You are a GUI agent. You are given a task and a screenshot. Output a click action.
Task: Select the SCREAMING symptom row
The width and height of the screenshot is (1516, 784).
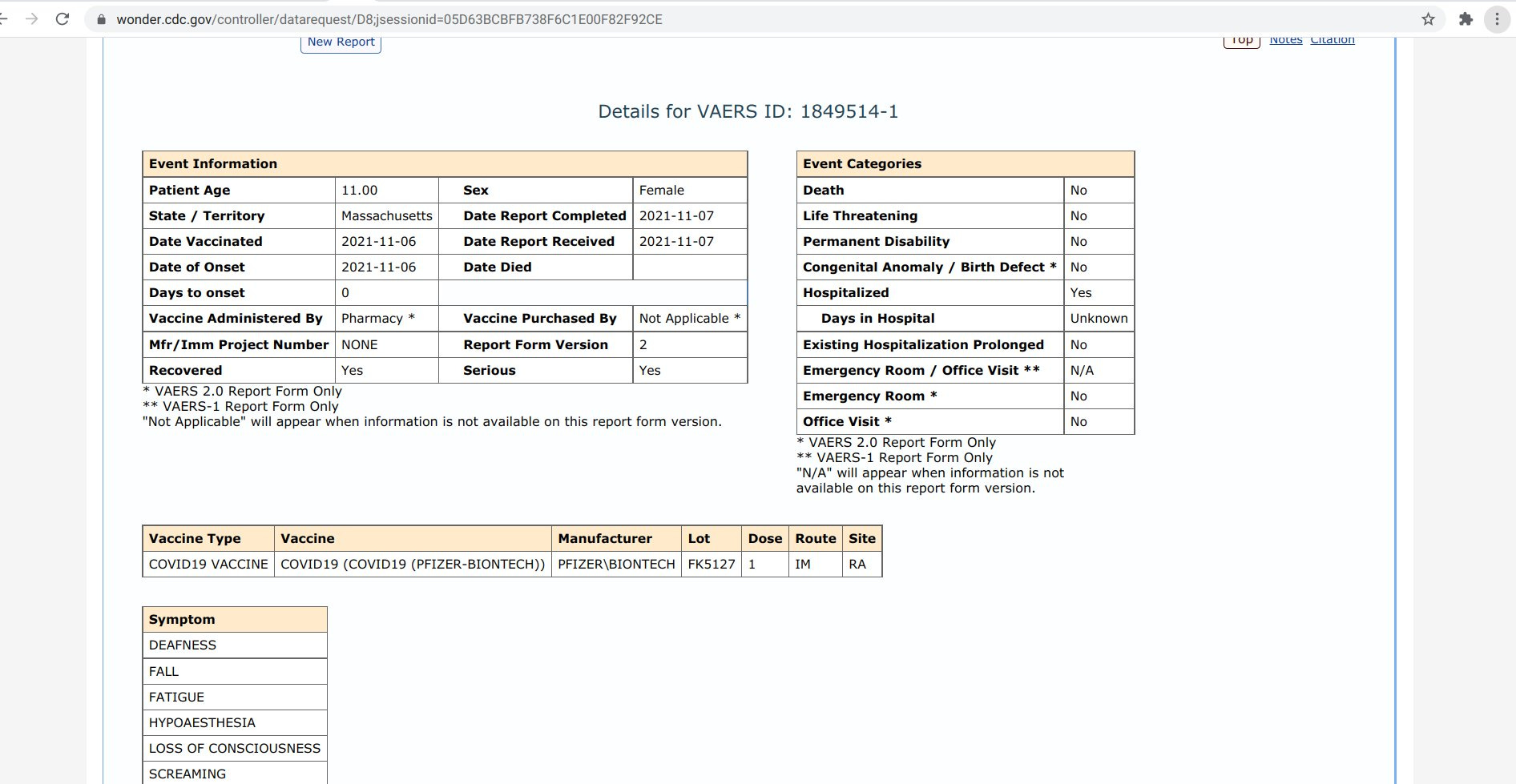pos(235,773)
